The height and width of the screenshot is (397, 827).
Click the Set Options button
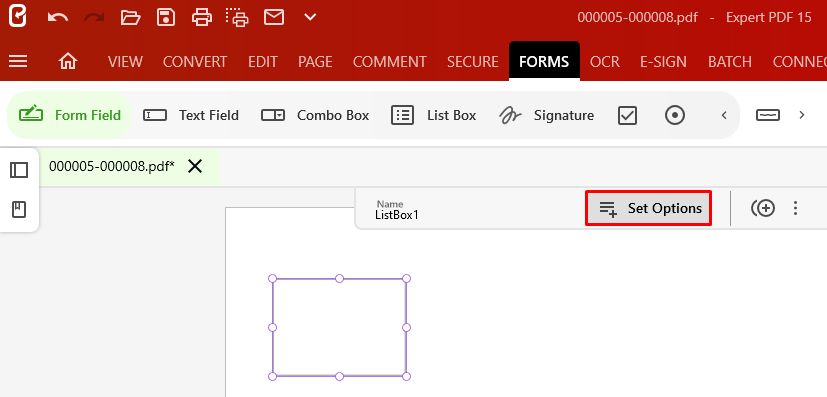649,208
